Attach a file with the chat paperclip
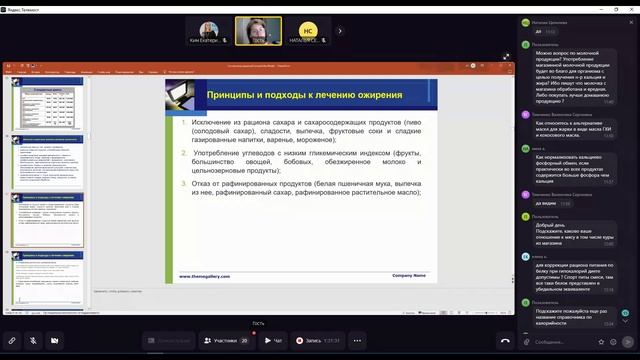 point(527,342)
